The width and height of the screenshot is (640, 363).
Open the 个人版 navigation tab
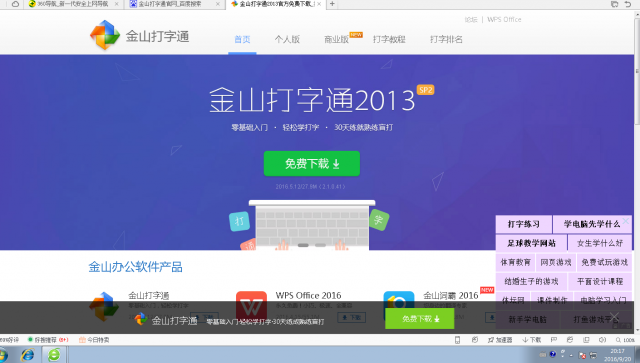click(287, 40)
